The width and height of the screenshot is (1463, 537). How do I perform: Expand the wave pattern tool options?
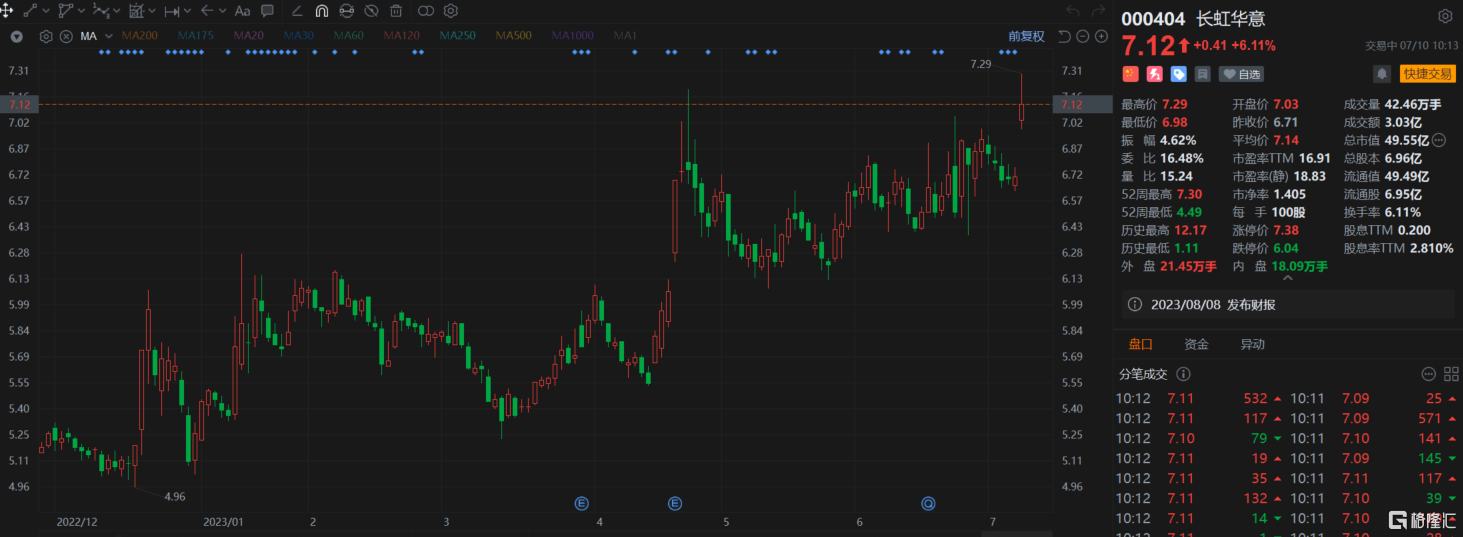pos(116,11)
